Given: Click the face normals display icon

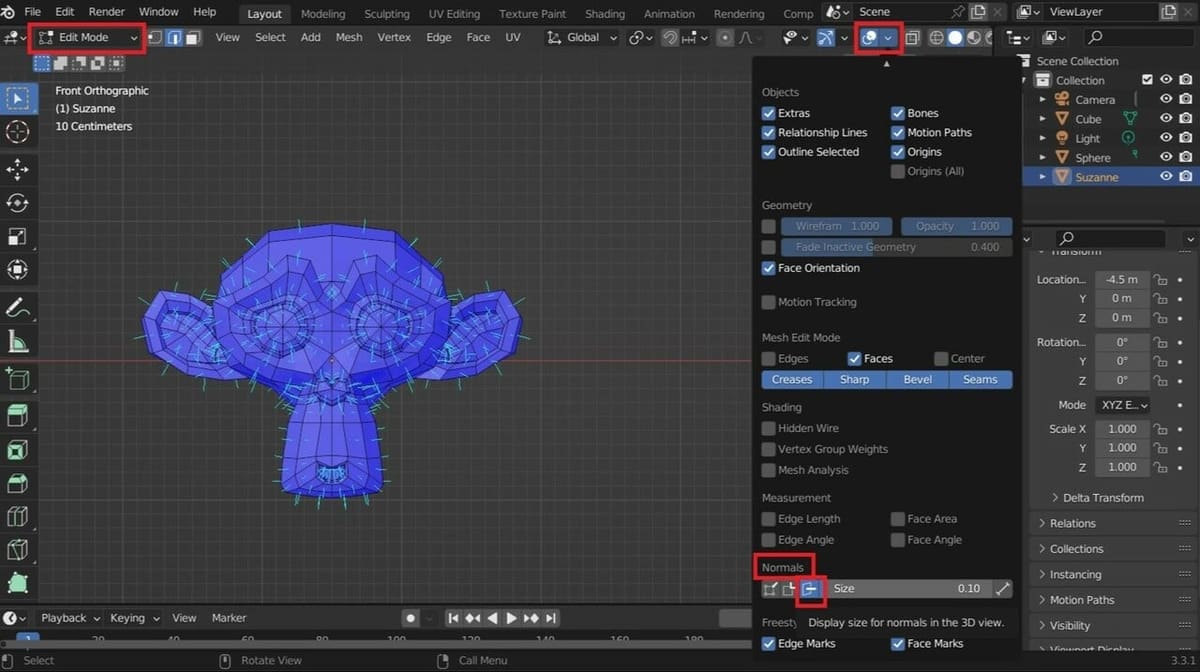Looking at the screenshot, I should pos(810,589).
